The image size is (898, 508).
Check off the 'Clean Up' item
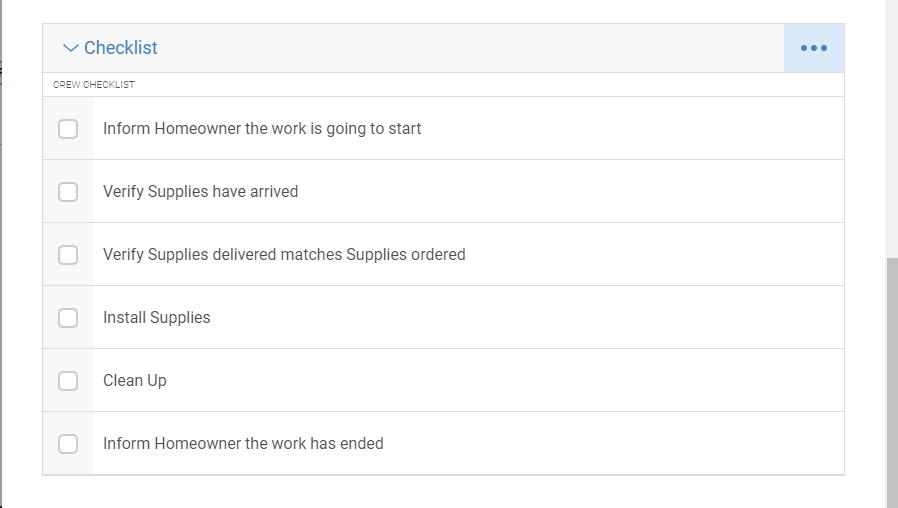[x=68, y=381]
